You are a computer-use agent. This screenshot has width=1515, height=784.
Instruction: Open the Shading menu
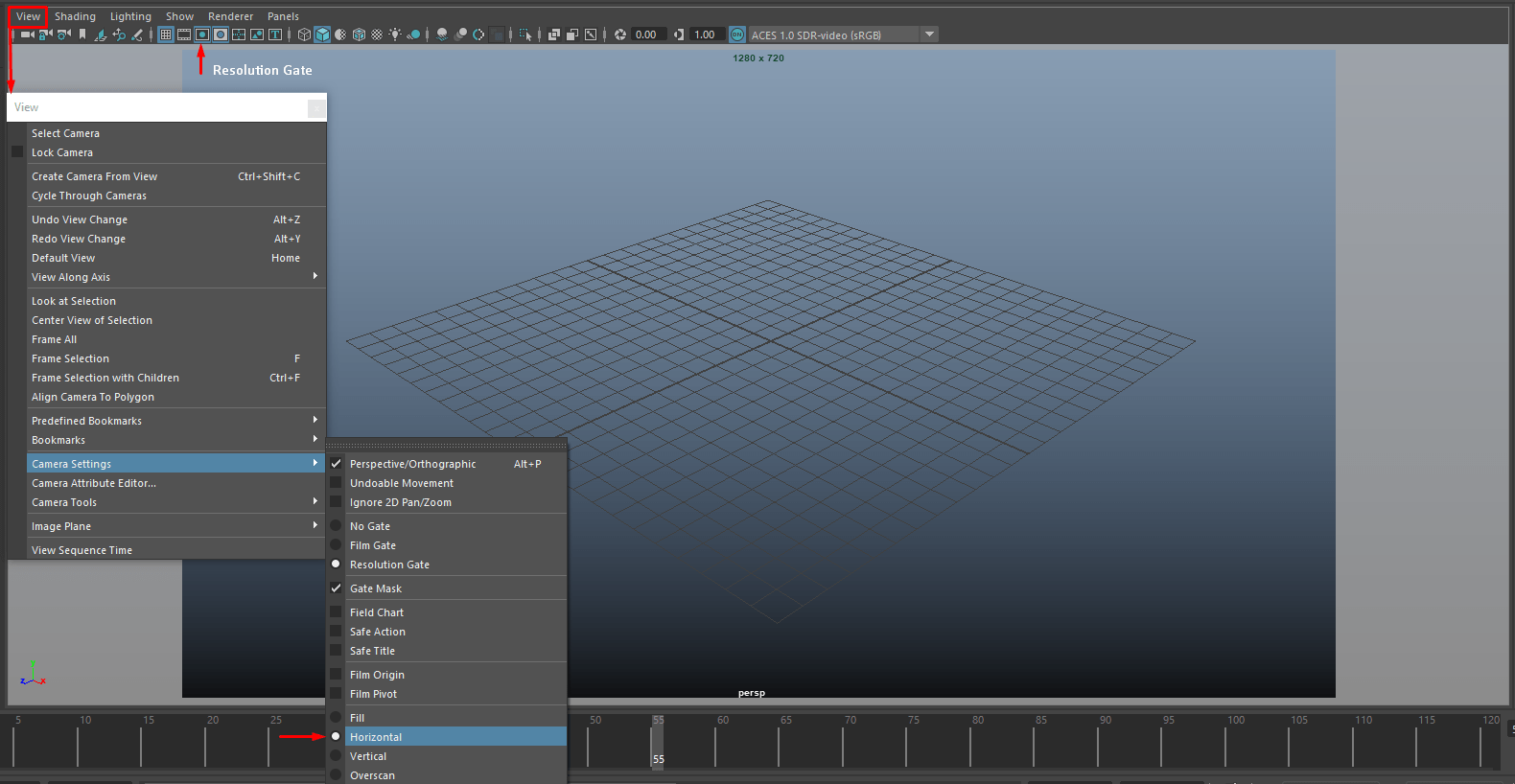pos(75,16)
